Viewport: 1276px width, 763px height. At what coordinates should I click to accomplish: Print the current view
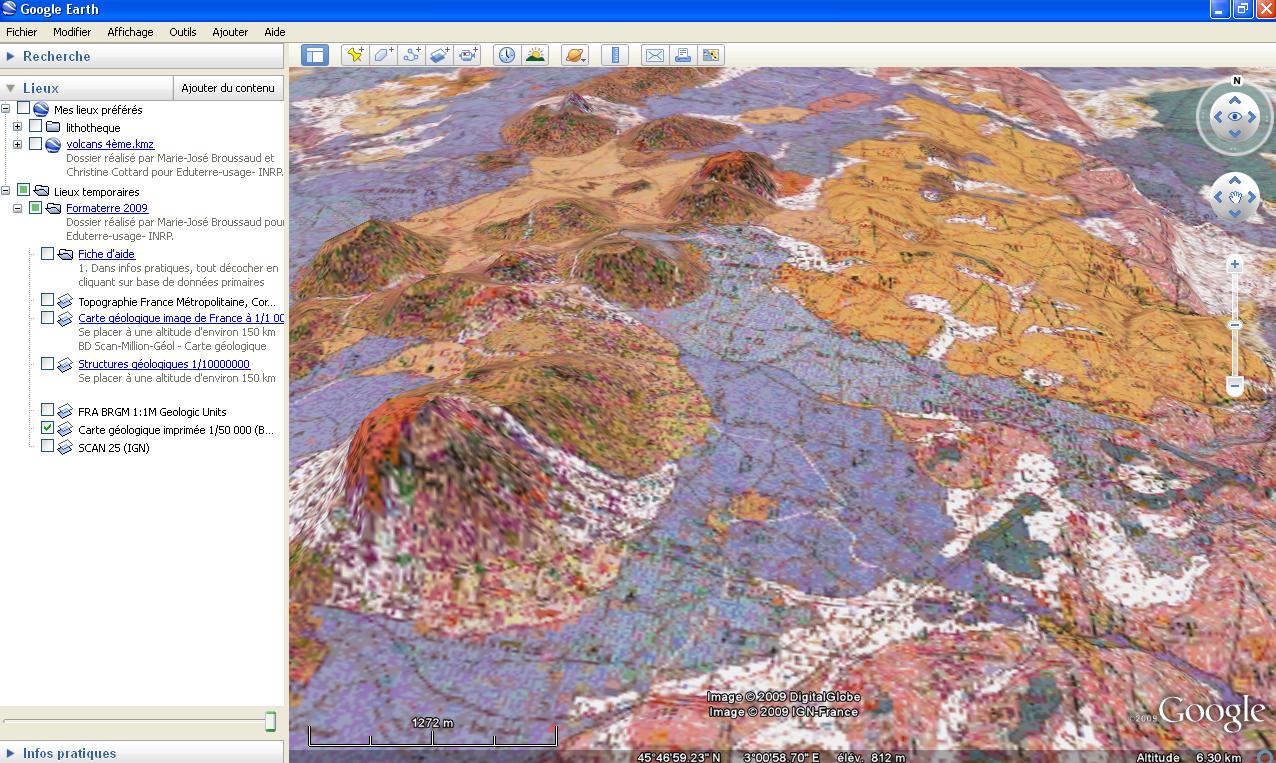pyautogui.click(x=683, y=56)
